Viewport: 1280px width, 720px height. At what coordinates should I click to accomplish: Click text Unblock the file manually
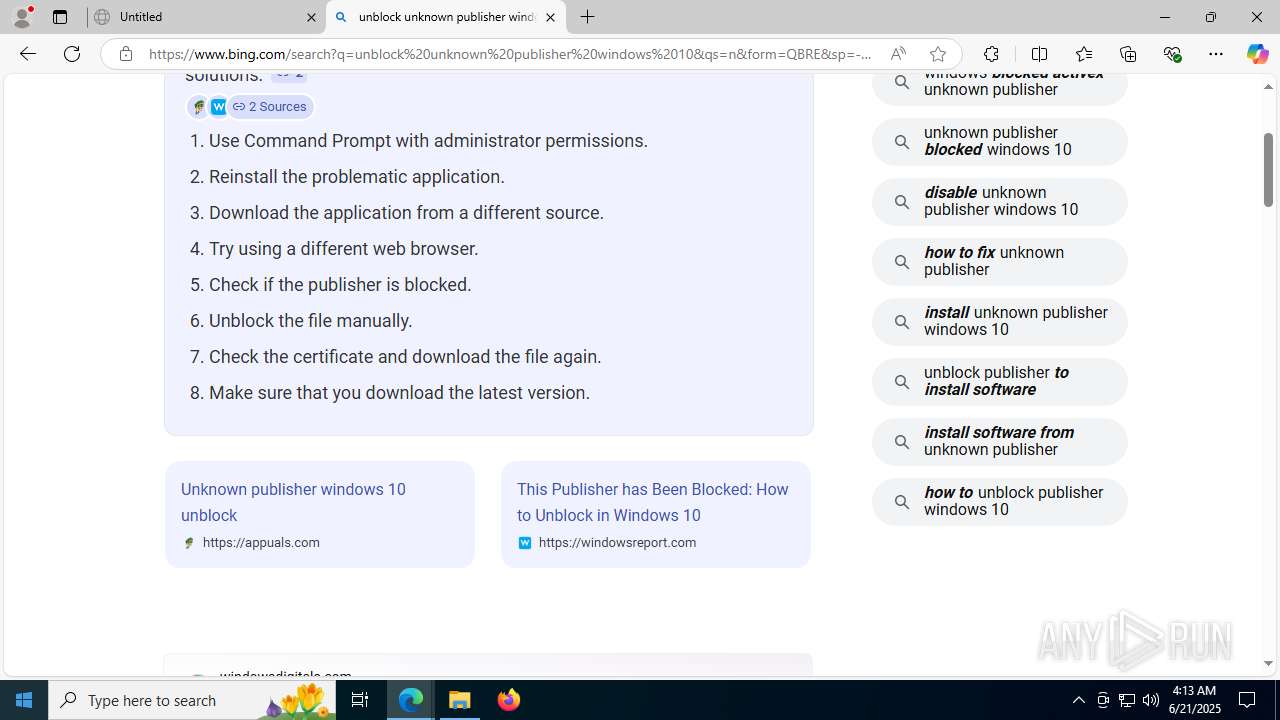[310, 321]
